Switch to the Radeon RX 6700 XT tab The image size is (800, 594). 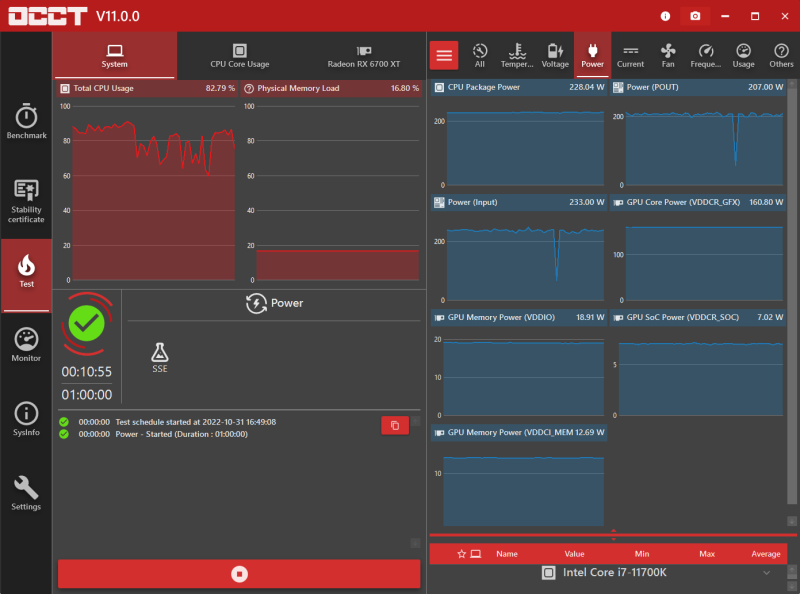[363, 55]
